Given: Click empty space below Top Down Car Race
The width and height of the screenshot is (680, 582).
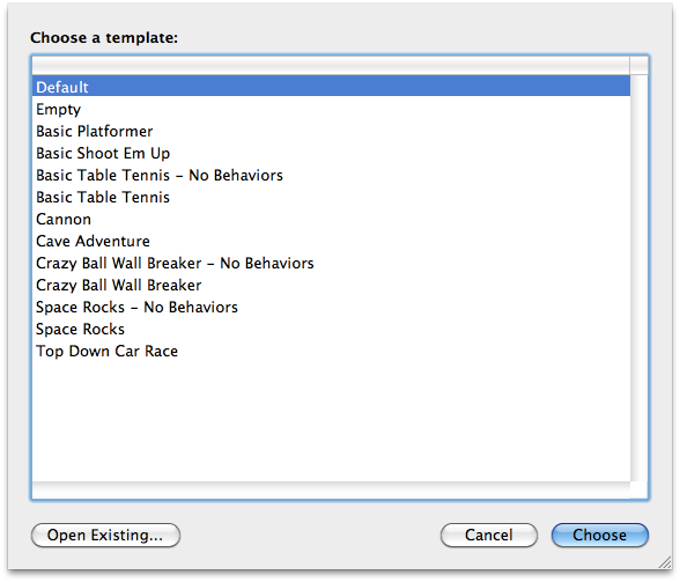Looking at the screenshot, I should pyautogui.click(x=330, y=420).
